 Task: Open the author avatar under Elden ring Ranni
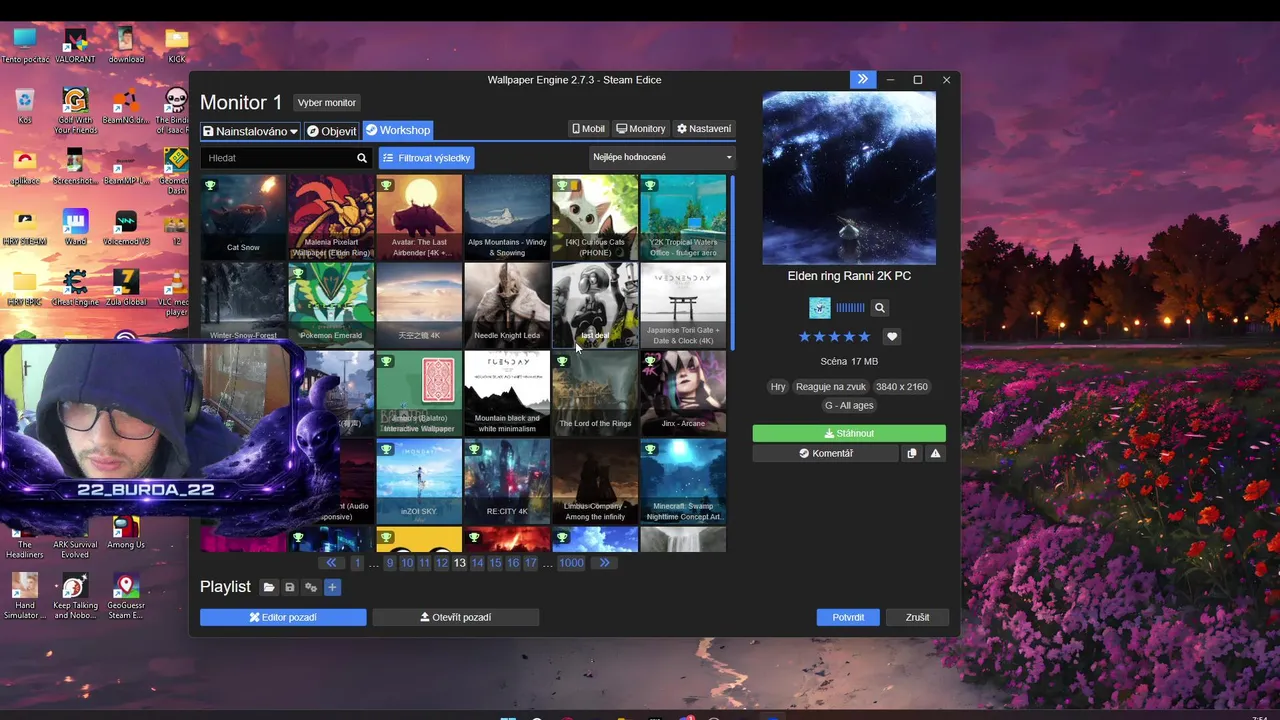click(x=820, y=308)
